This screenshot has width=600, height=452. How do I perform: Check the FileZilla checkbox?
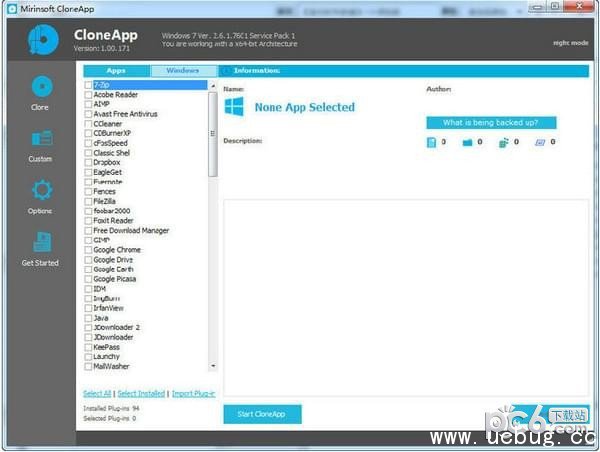pos(88,201)
